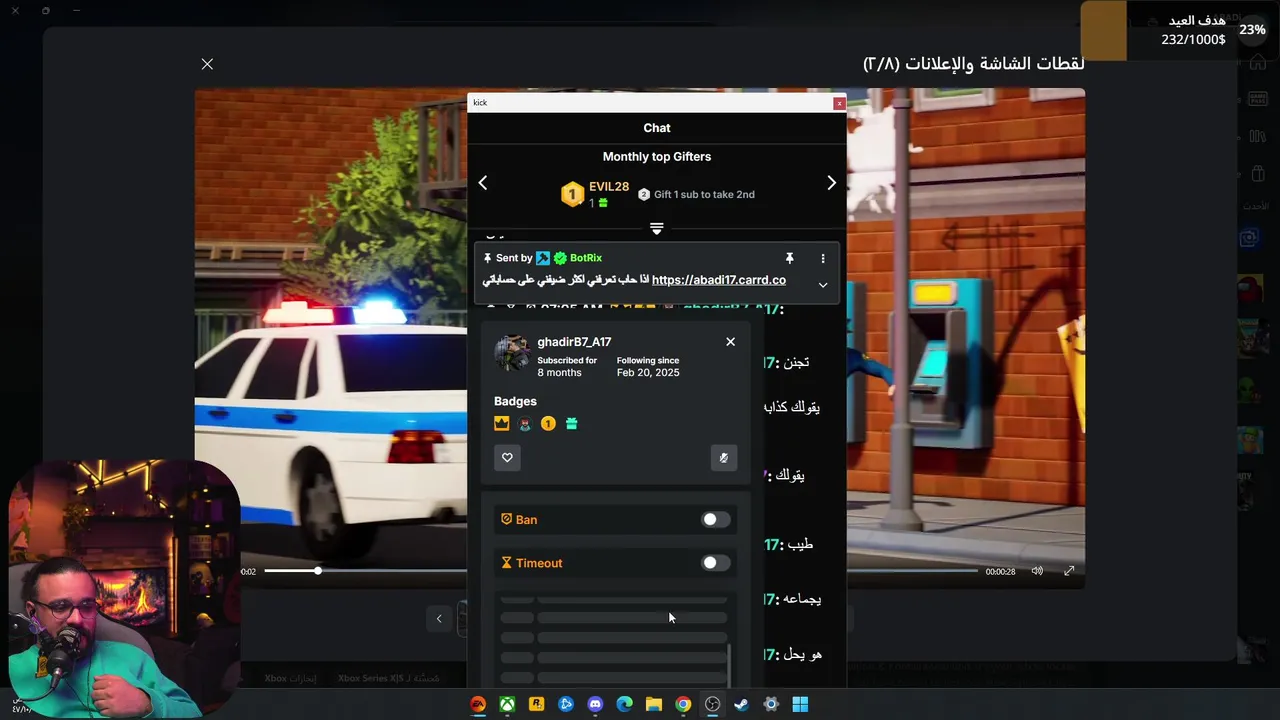Screen dimensions: 1280x720
Task: Click the green gift badge
Action: 571,424
